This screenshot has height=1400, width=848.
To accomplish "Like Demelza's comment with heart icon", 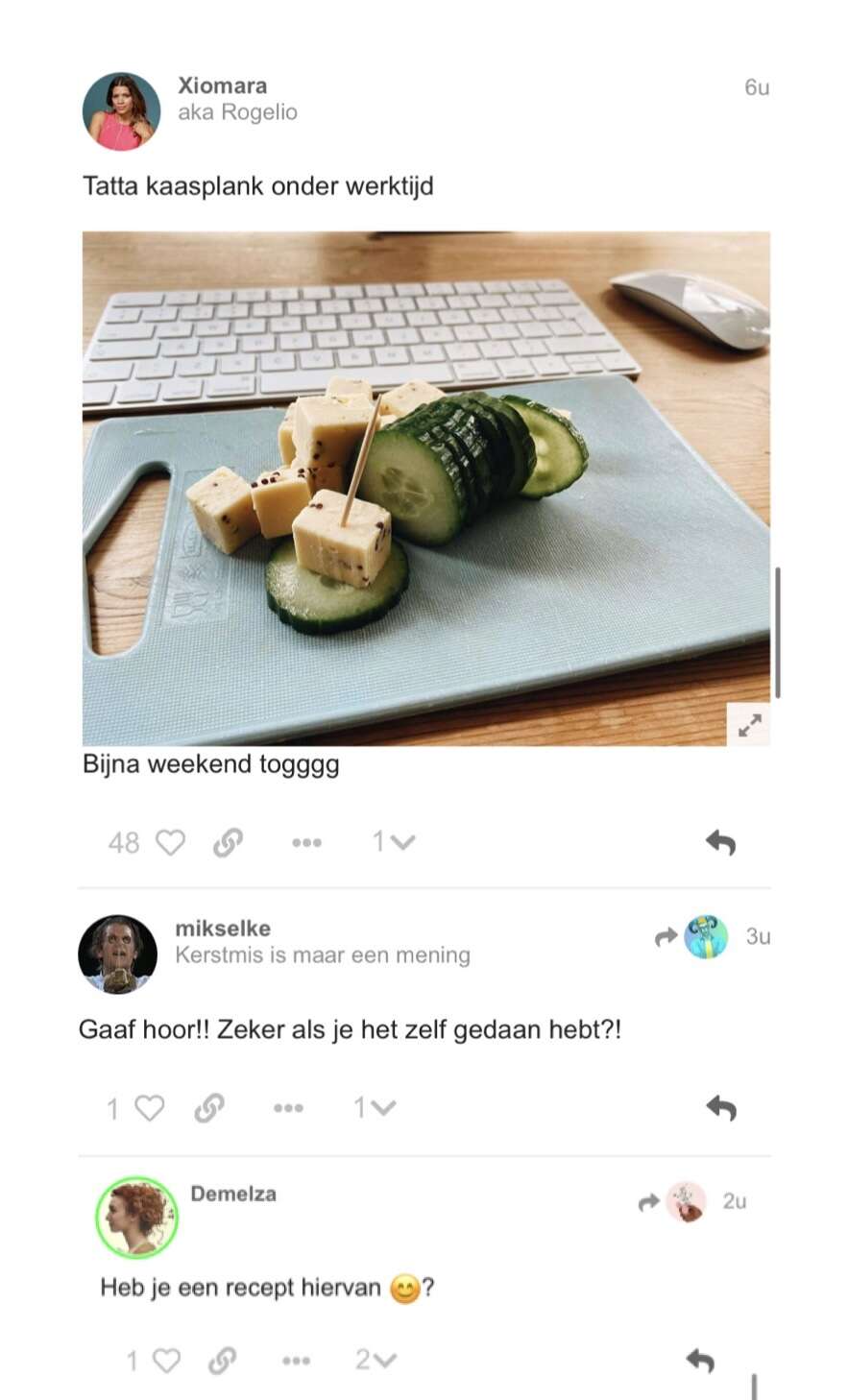I will (166, 1360).
